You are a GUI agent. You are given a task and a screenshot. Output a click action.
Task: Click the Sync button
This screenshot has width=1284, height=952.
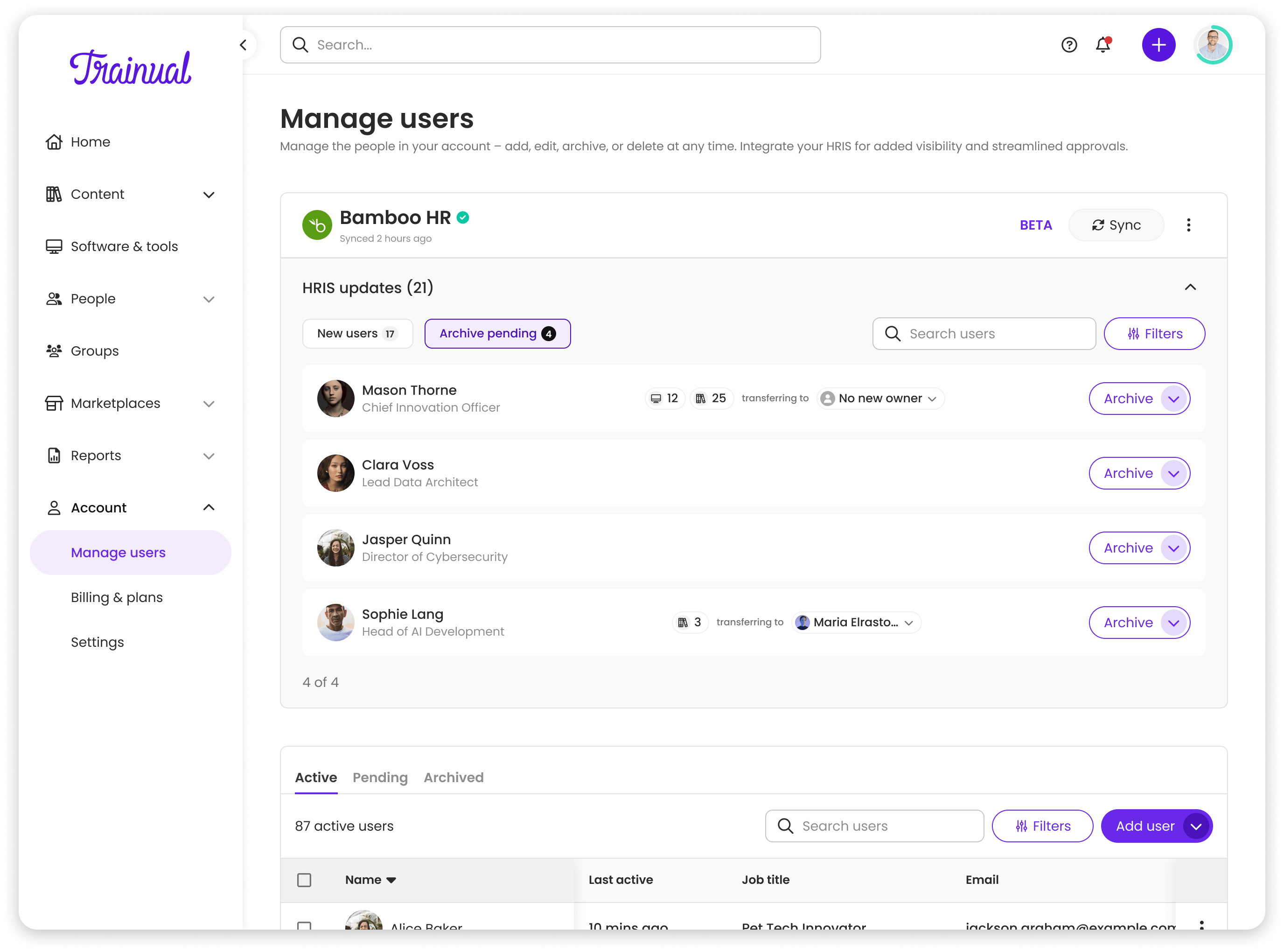pos(1116,225)
